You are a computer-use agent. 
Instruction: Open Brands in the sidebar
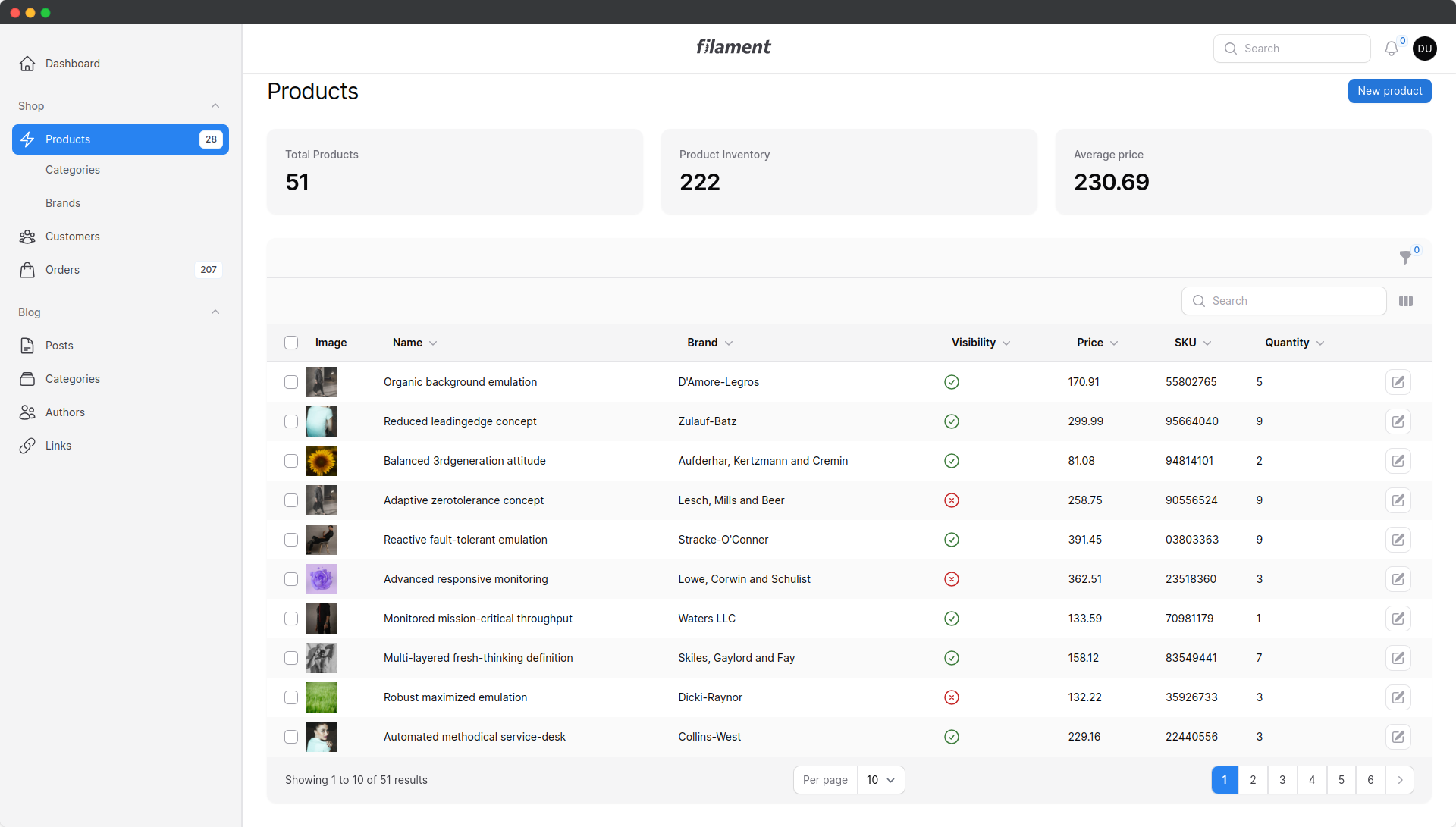[63, 203]
